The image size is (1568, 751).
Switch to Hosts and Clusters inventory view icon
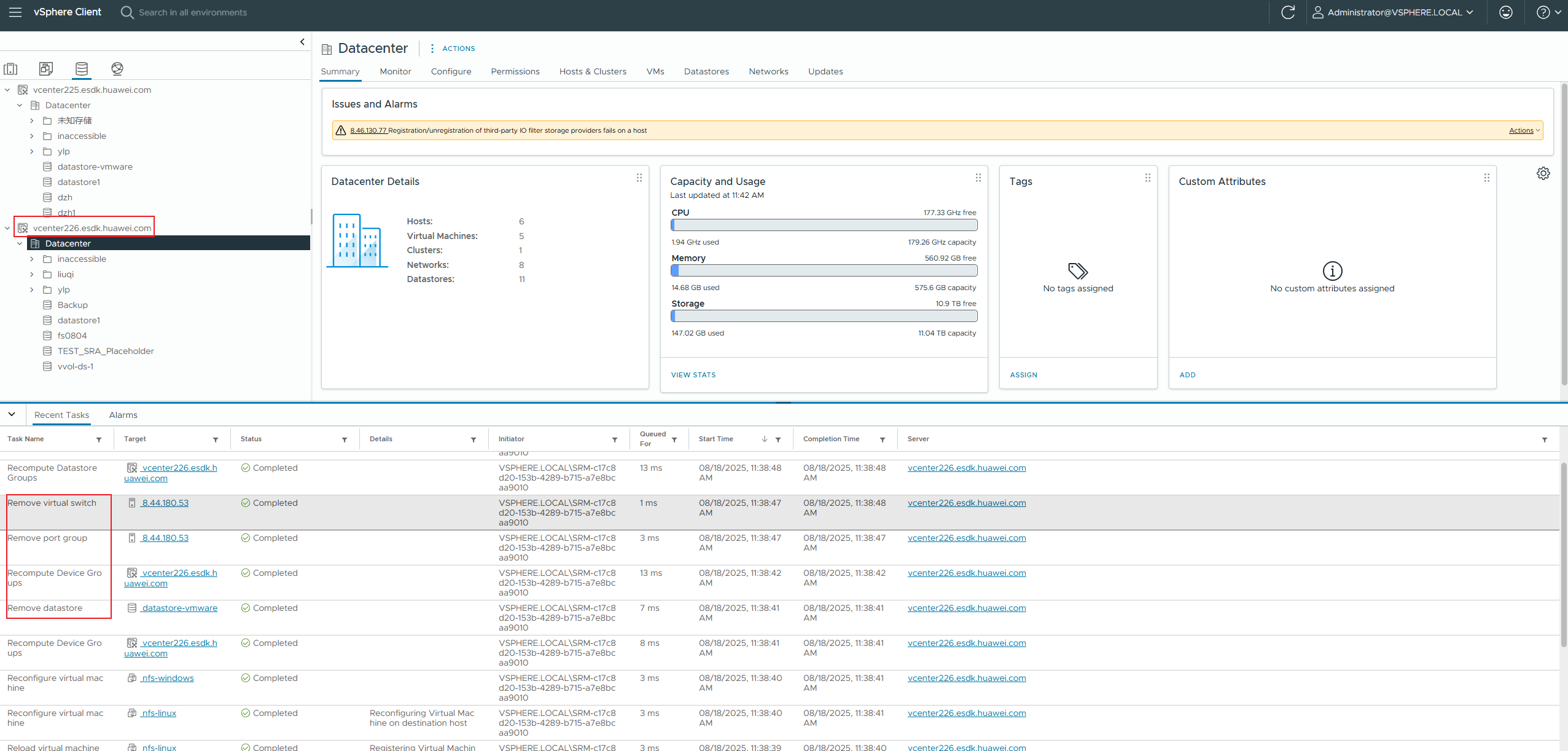pyautogui.click(x=11, y=69)
